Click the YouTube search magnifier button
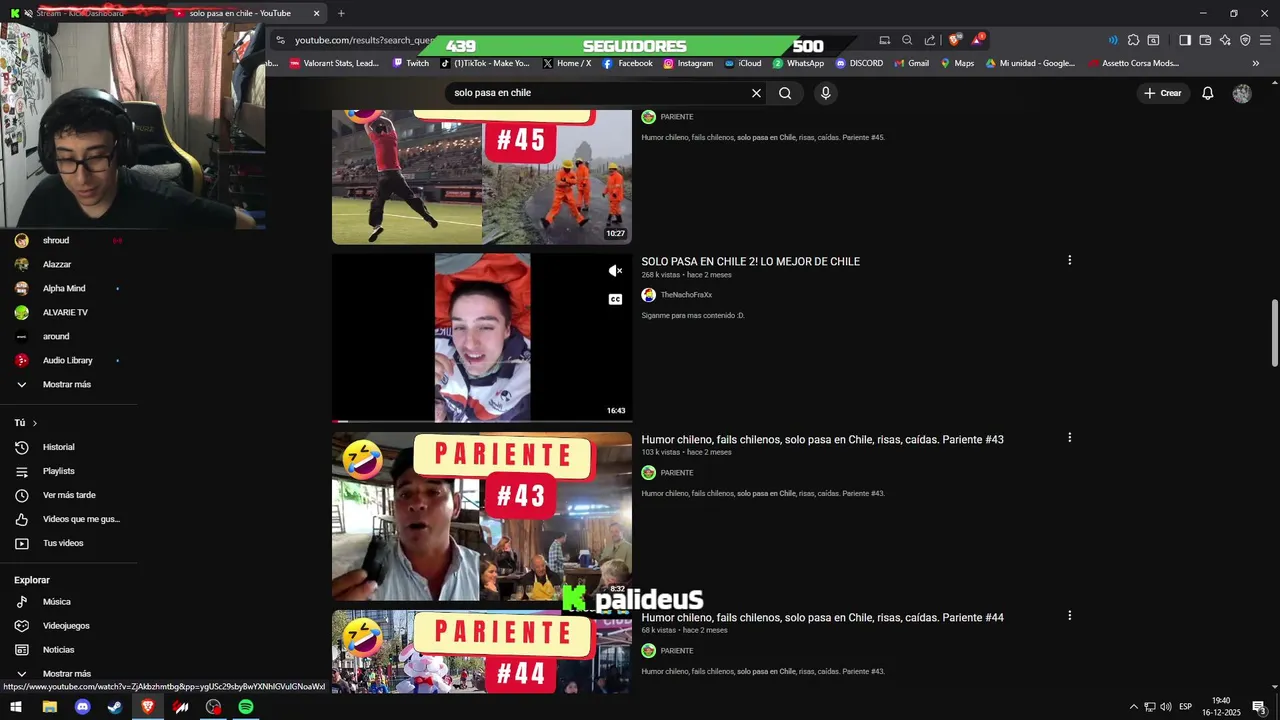This screenshot has height=720, width=1280. tap(785, 93)
